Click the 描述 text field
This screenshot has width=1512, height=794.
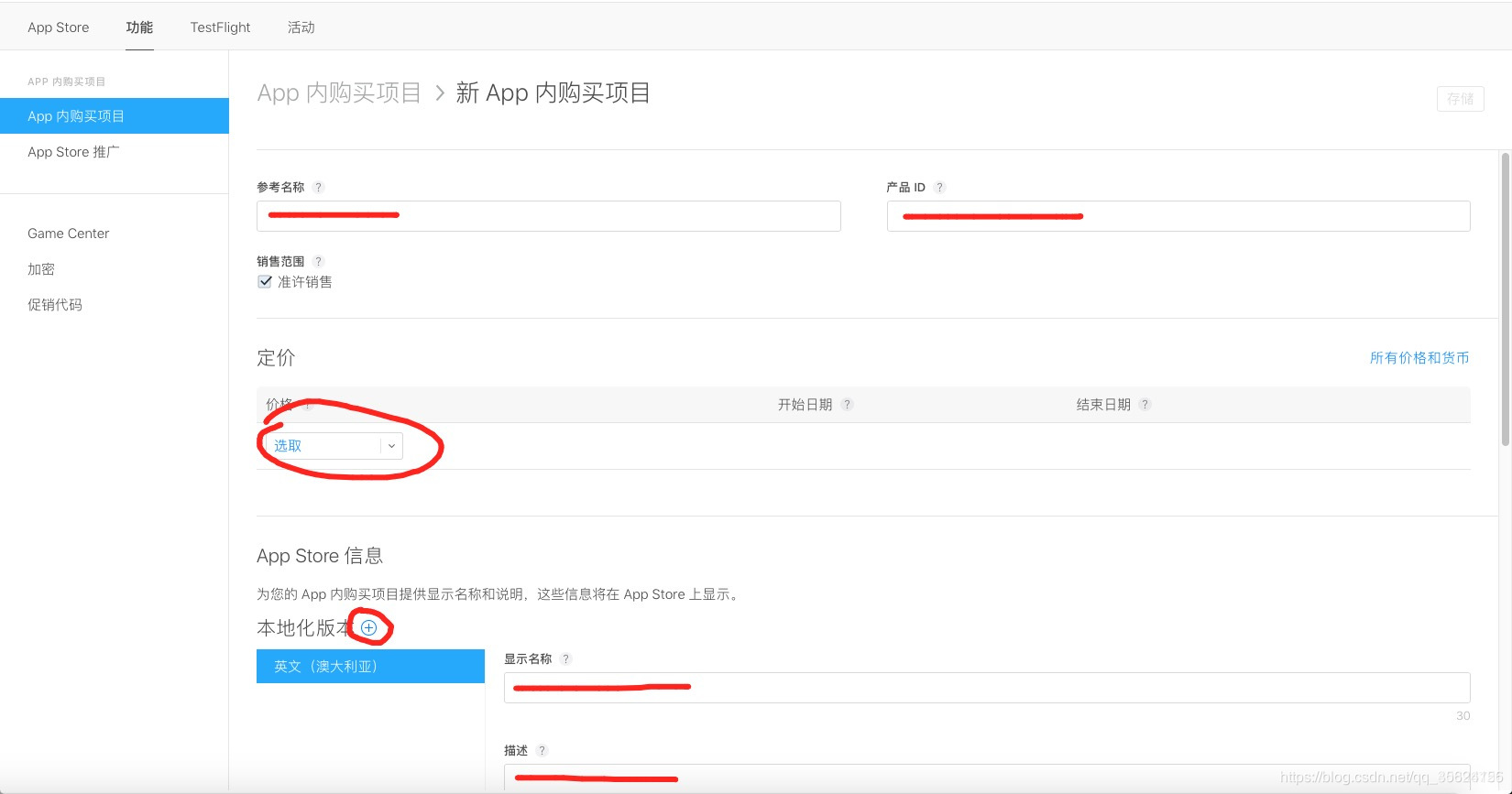(987, 778)
